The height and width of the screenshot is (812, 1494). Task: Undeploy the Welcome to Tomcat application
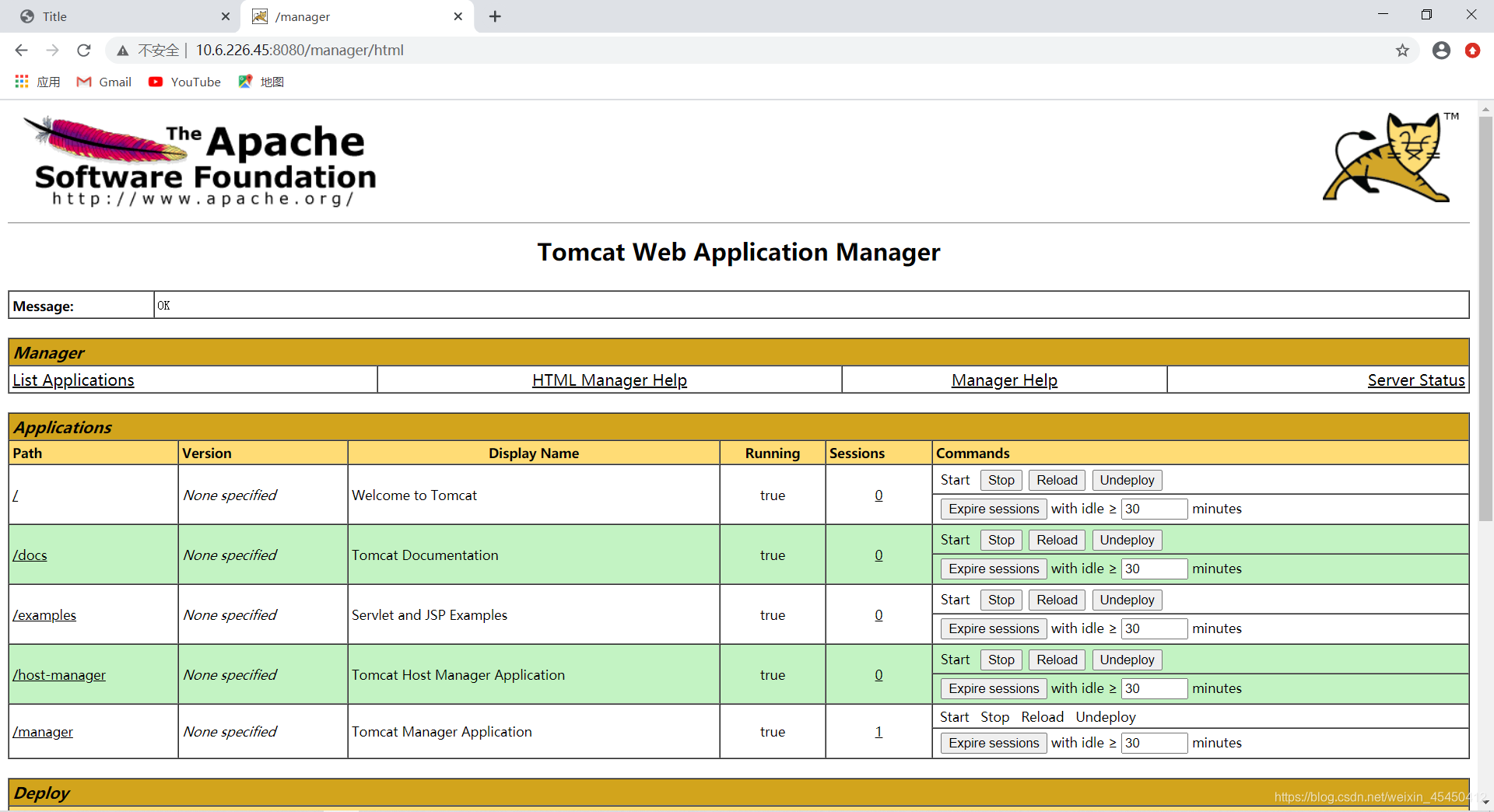click(1127, 481)
